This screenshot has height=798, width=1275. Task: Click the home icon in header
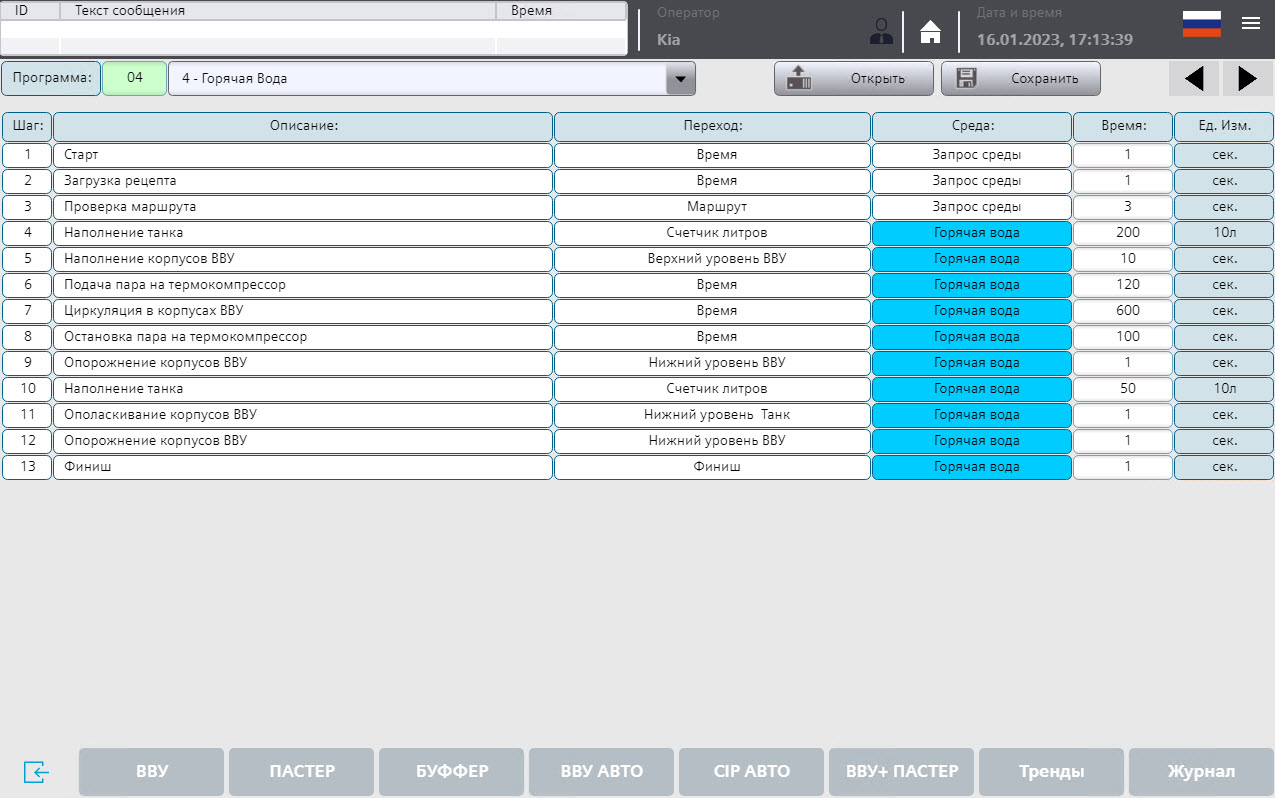[x=930, y=32]
